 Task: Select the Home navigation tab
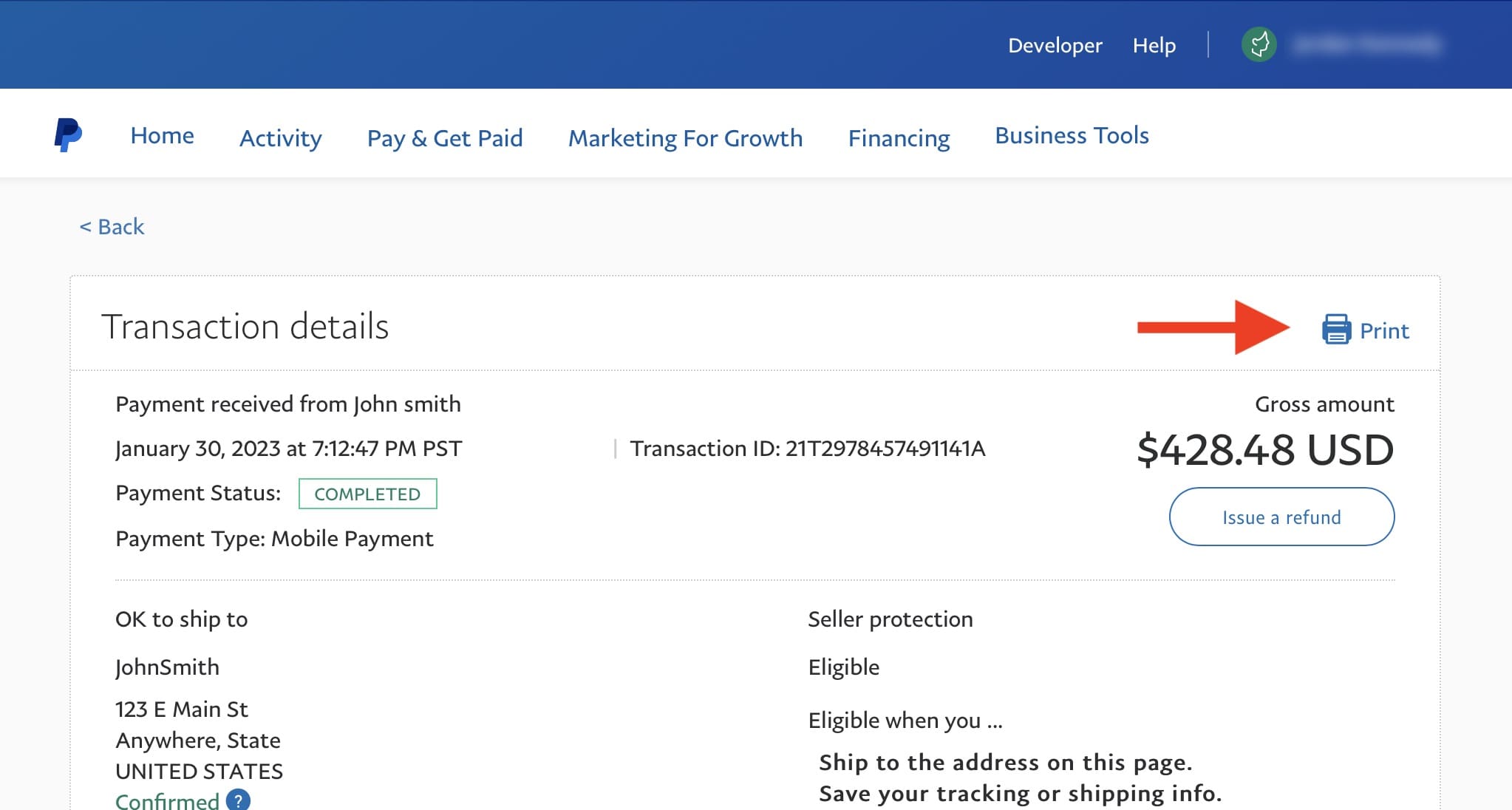coord(162,135)
